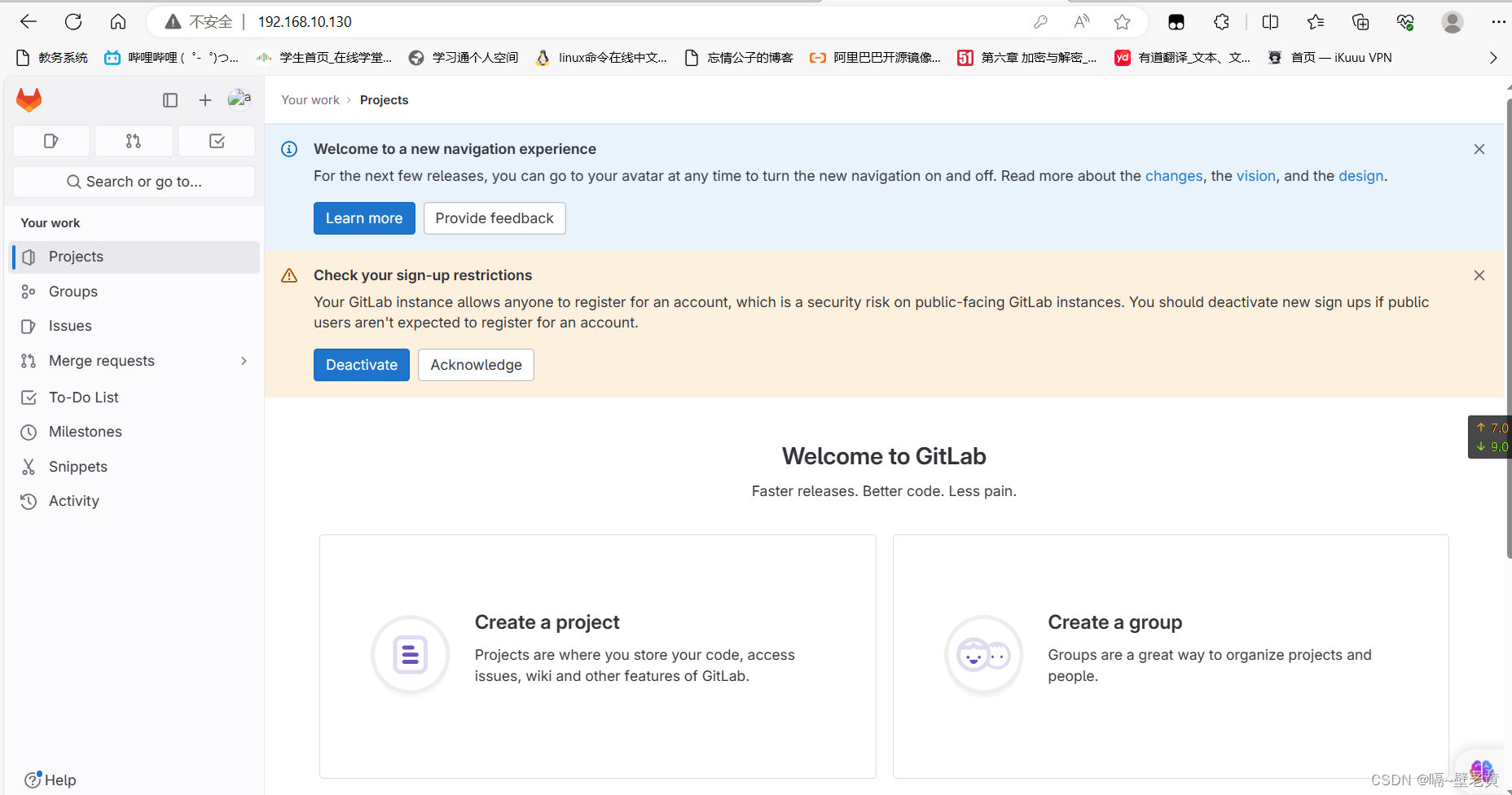Open saved passwords key icon

[1040, 22]
